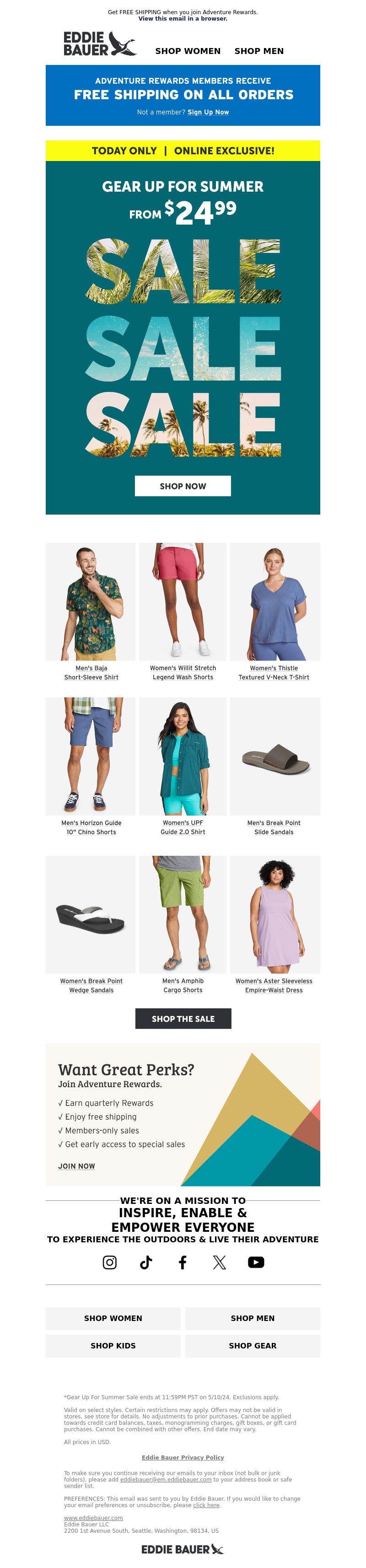The width and height of the screenshot is (366, 1568).
Task: Click the Eddie Bauer goose logo at top
Action: (100, 44)
